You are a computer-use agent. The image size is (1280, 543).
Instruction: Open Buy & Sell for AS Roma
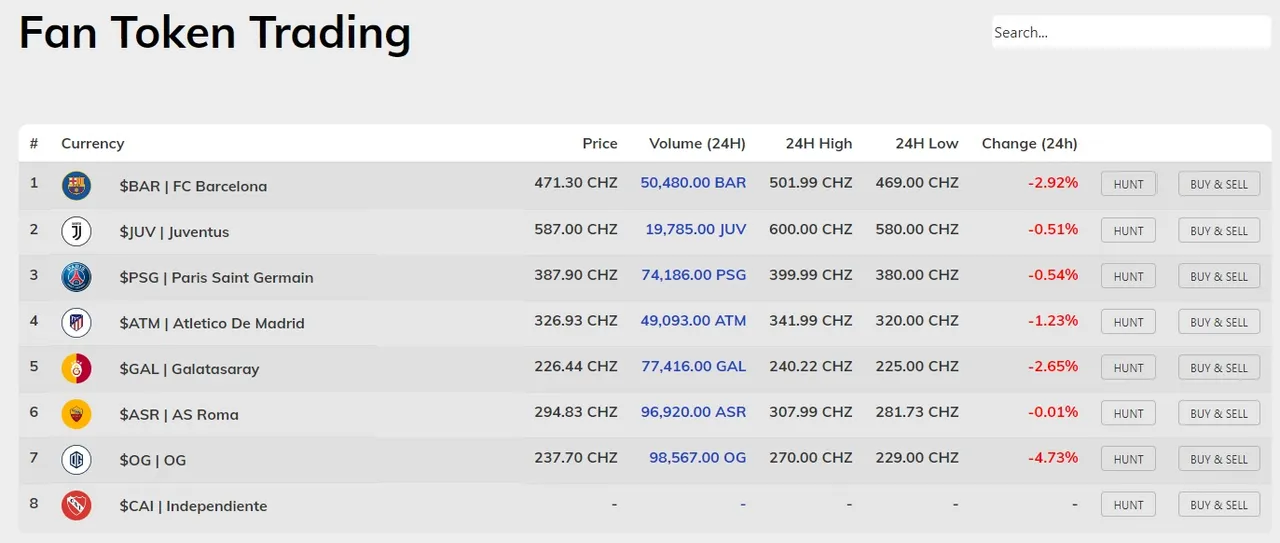click(1219, 413)
